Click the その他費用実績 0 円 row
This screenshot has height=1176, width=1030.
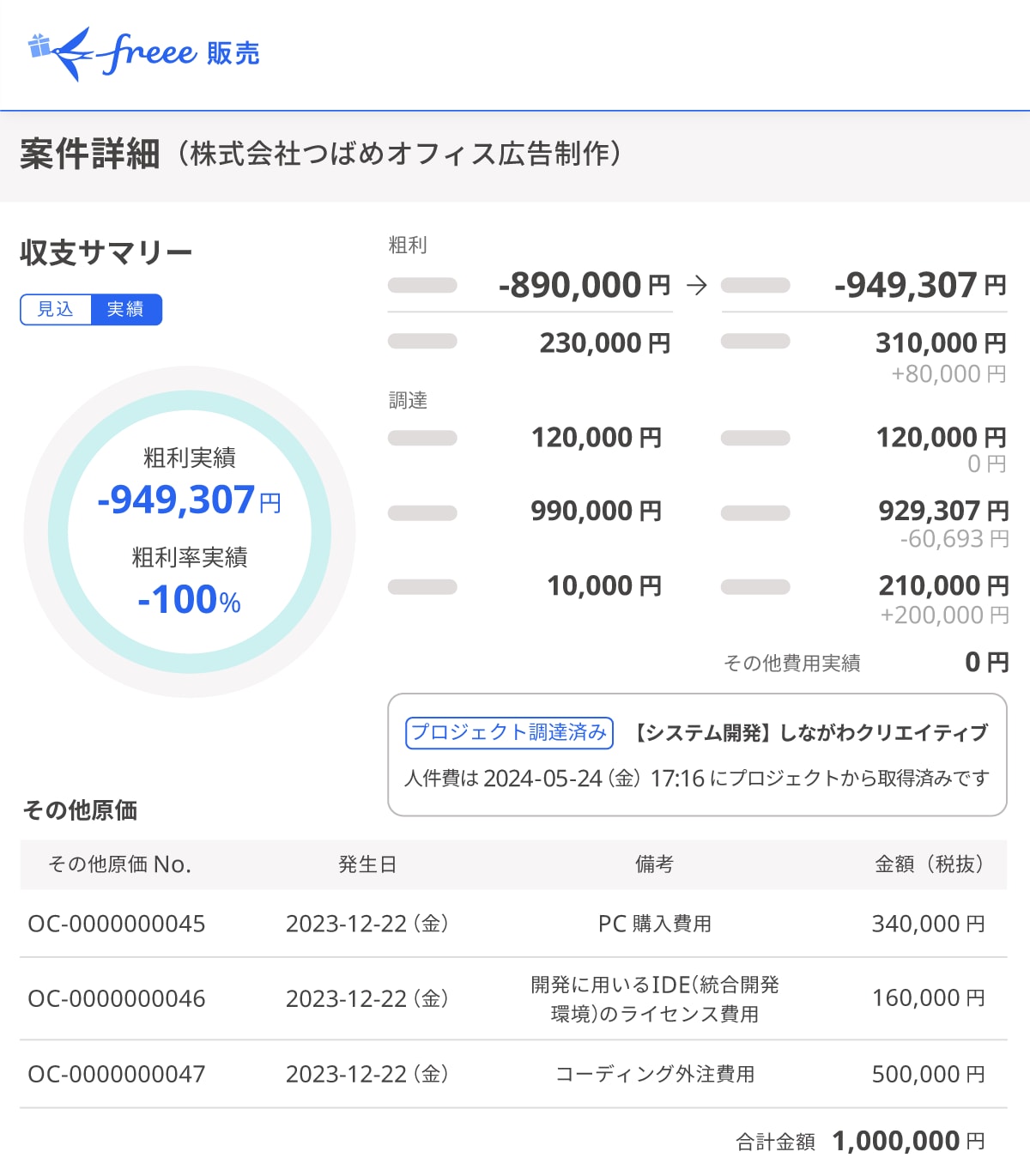pos(865,663)
